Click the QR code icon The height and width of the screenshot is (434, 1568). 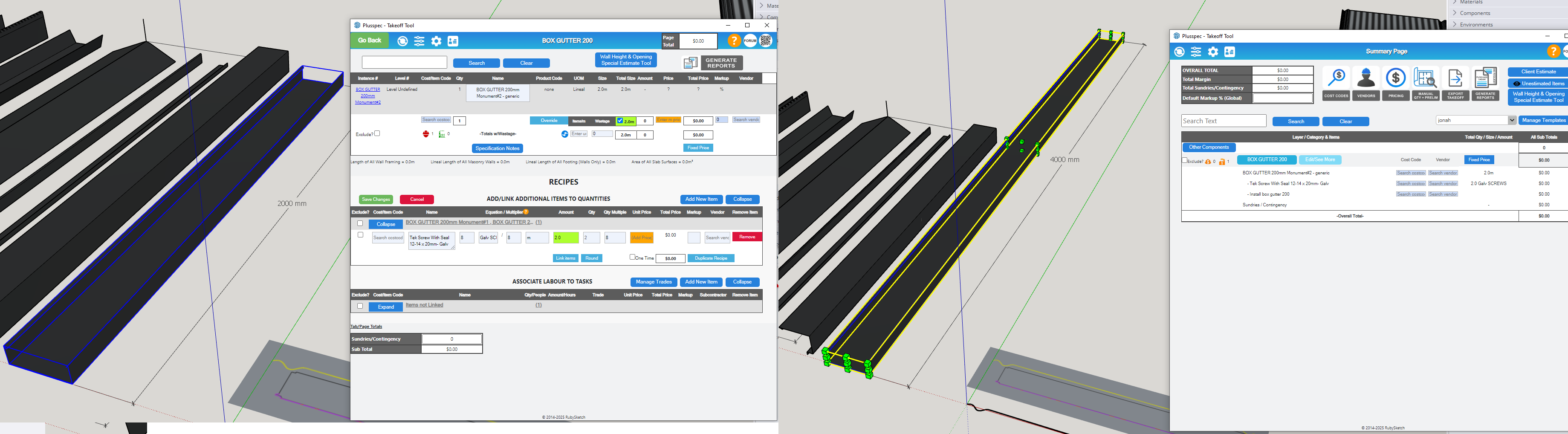coord(766,41)
